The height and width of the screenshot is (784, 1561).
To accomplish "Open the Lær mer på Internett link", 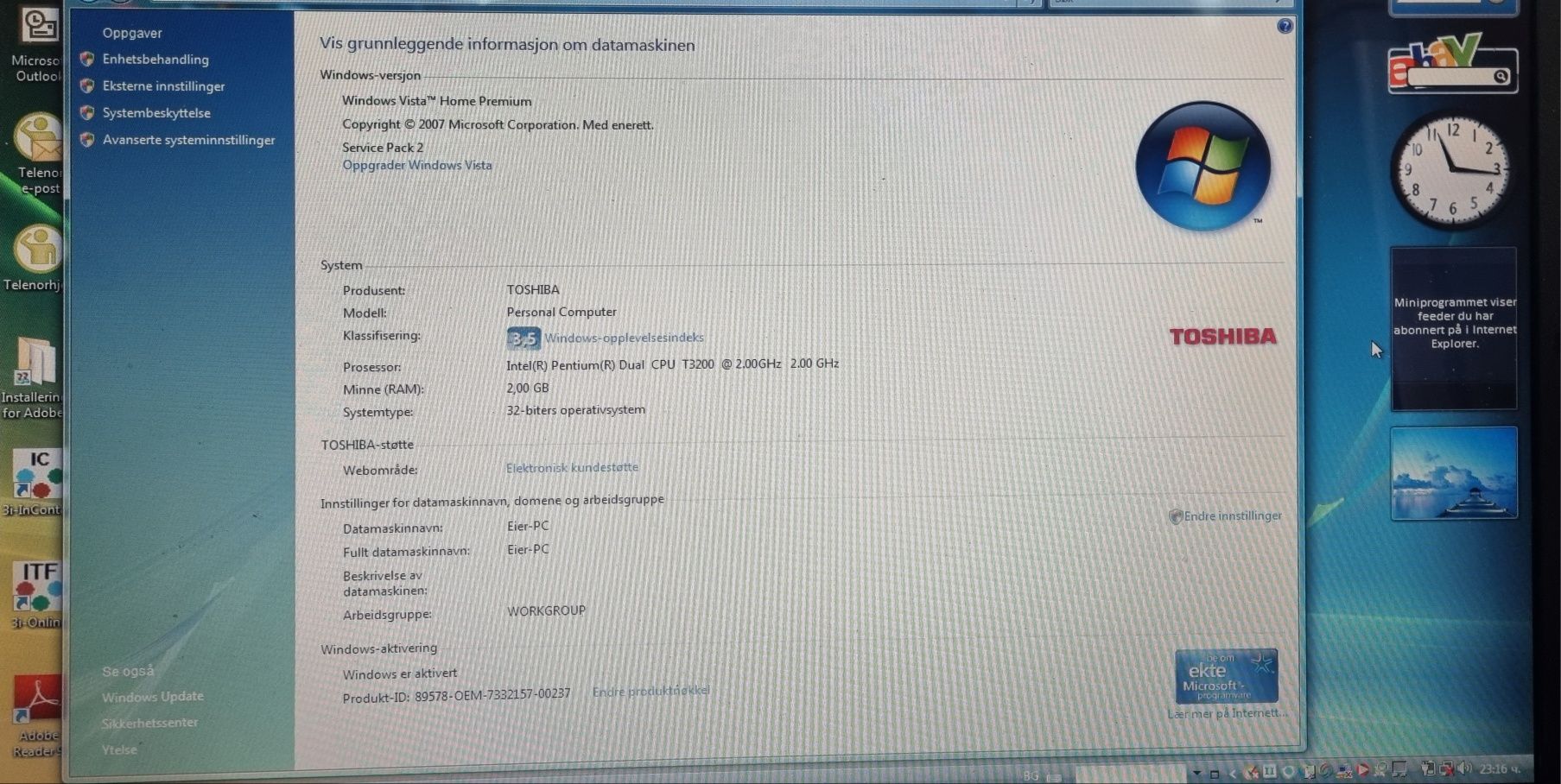I will (1227, 713).
